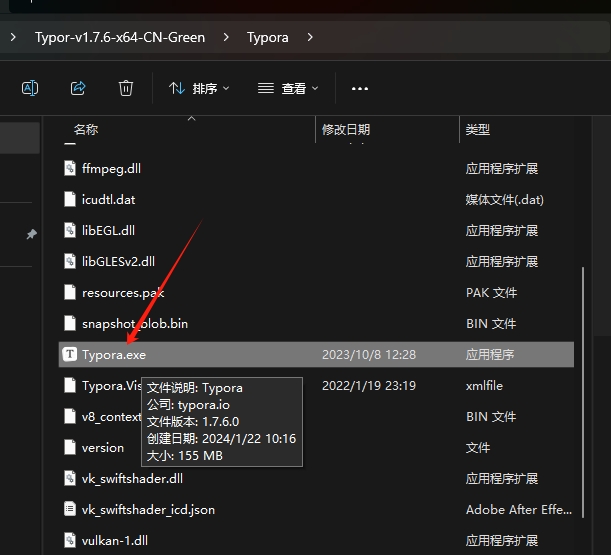Click the vulkan-1.dll file icon
Viewport: 611px width, 555px height.
(x=70, y=541)
